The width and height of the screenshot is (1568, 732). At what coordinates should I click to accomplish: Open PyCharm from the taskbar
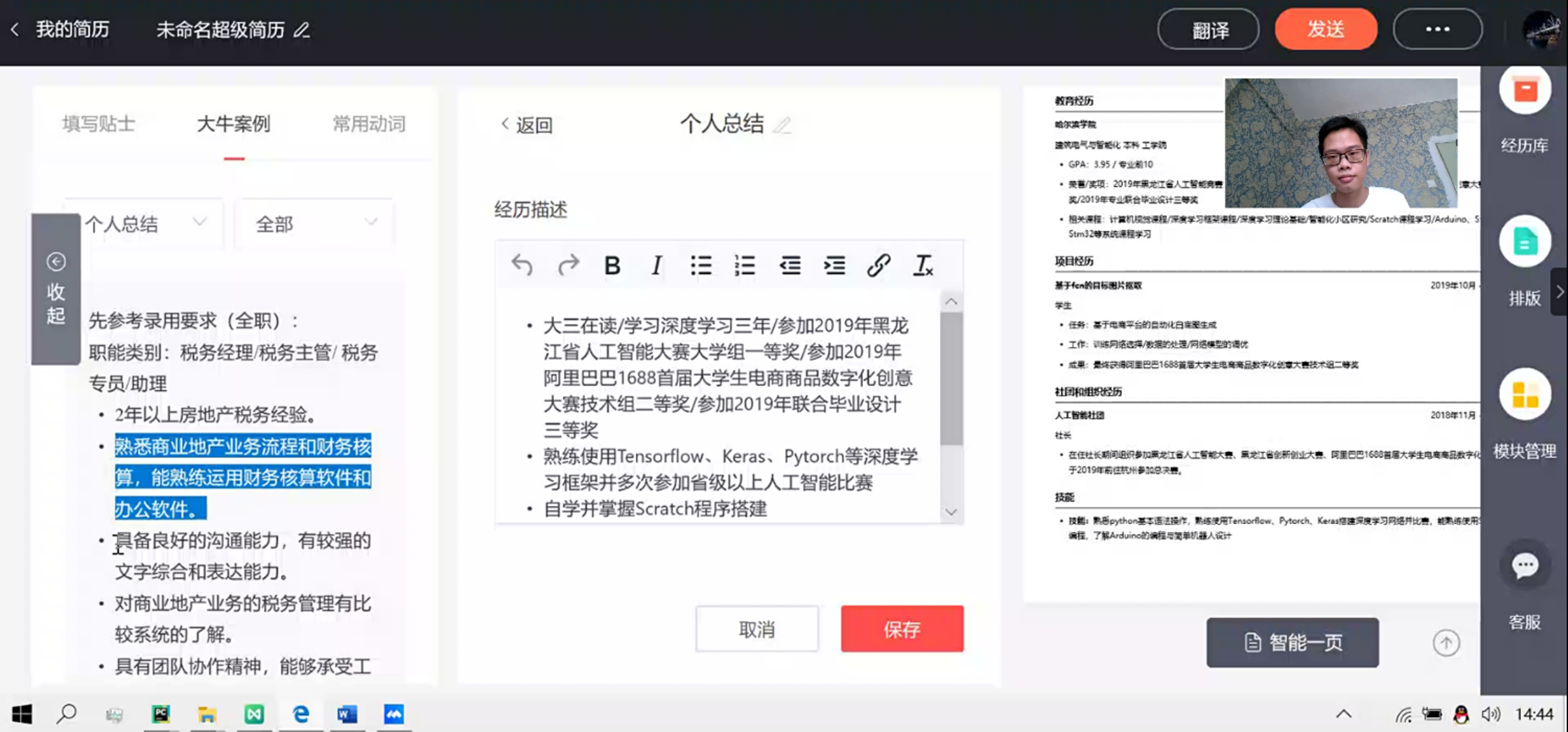pos(161,714)
